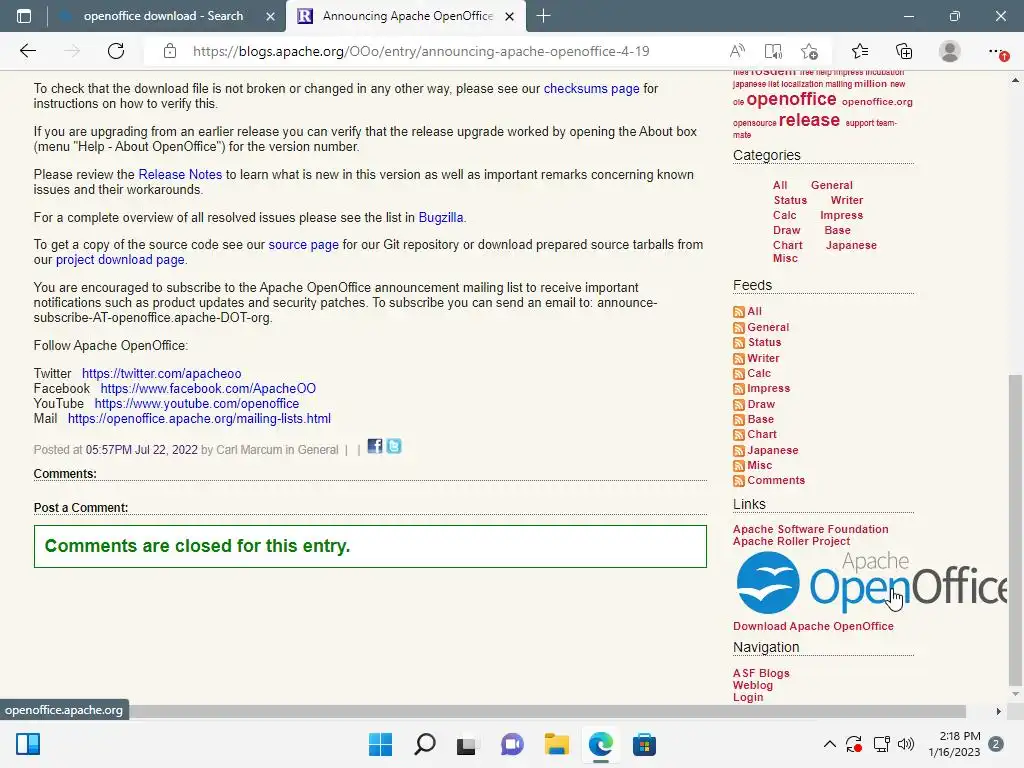Open Edge Settings and more menu

click(x=997, y=52)
